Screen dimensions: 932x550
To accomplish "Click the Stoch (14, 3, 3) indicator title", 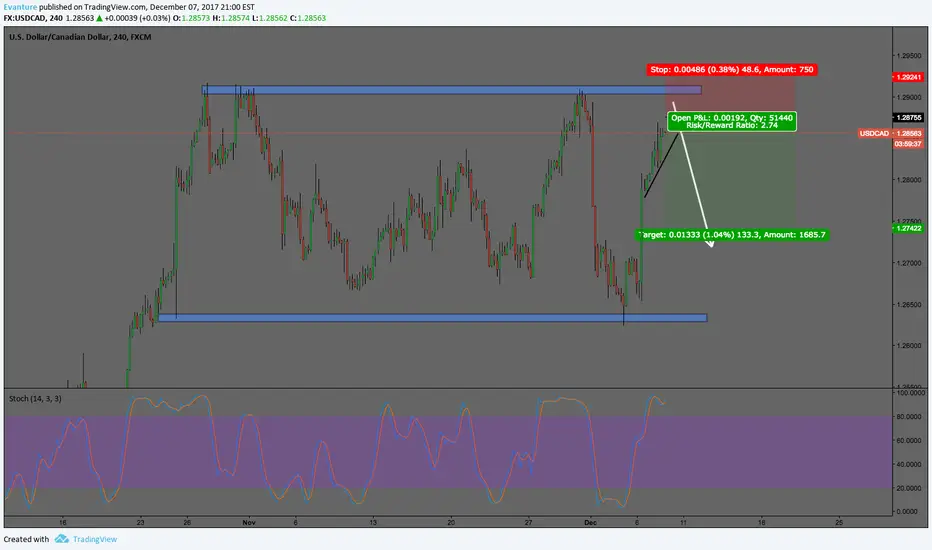I will pyautogui.click(x=35, y=398).
